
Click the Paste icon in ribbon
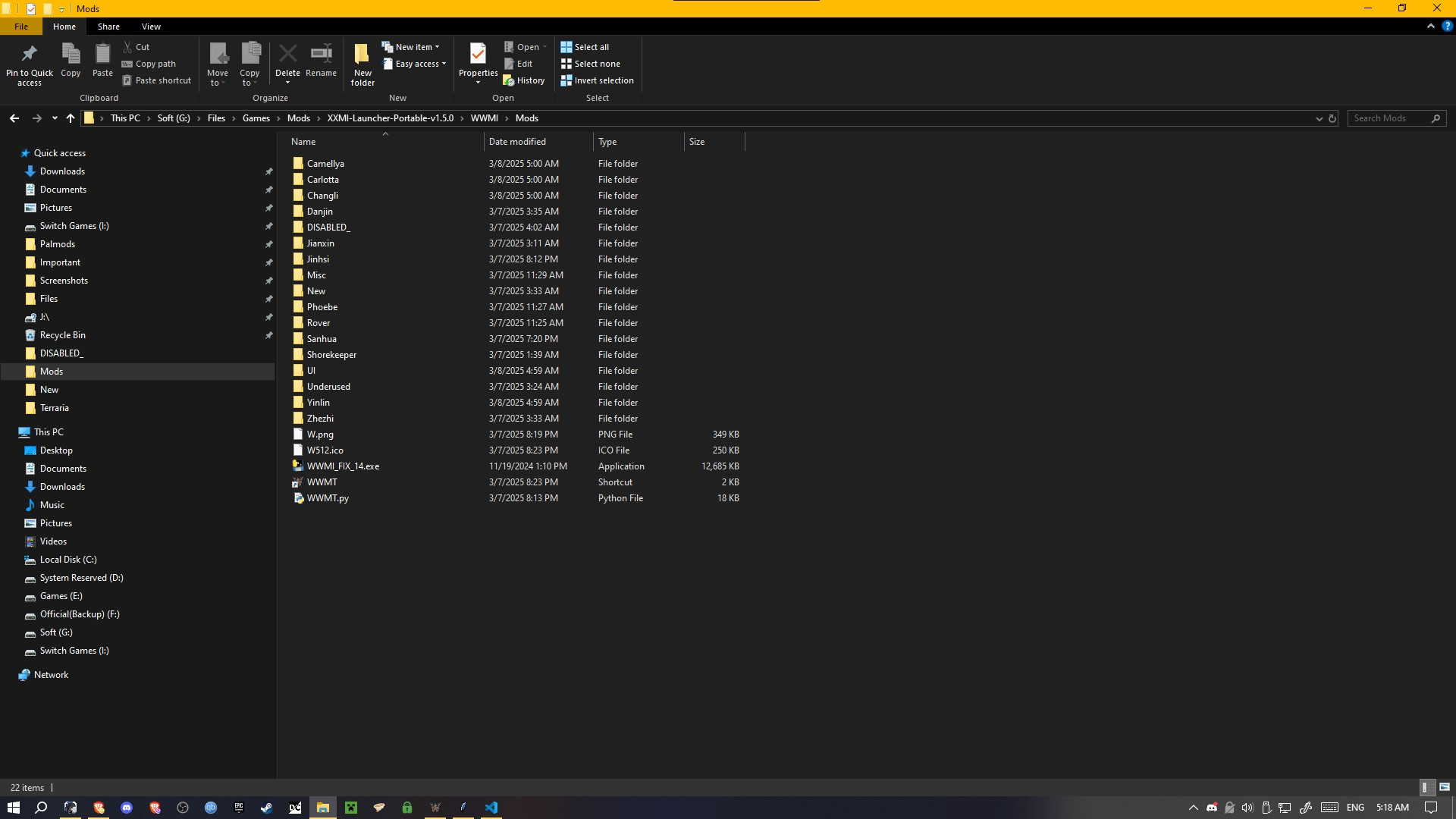[x=102, y=54]
